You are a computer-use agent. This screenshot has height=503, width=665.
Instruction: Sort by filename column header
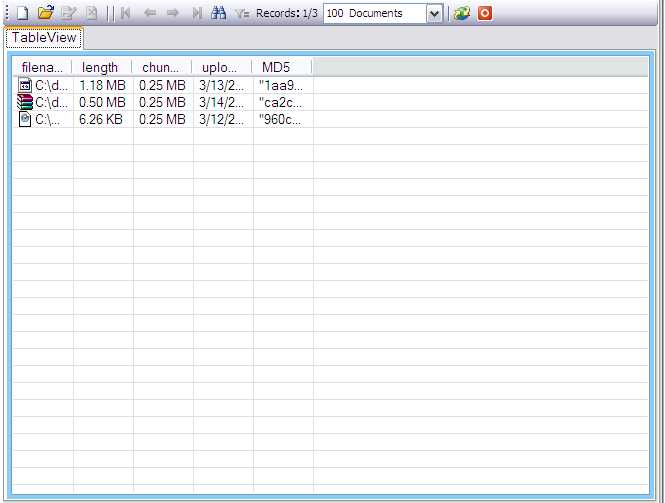(42, 67)
